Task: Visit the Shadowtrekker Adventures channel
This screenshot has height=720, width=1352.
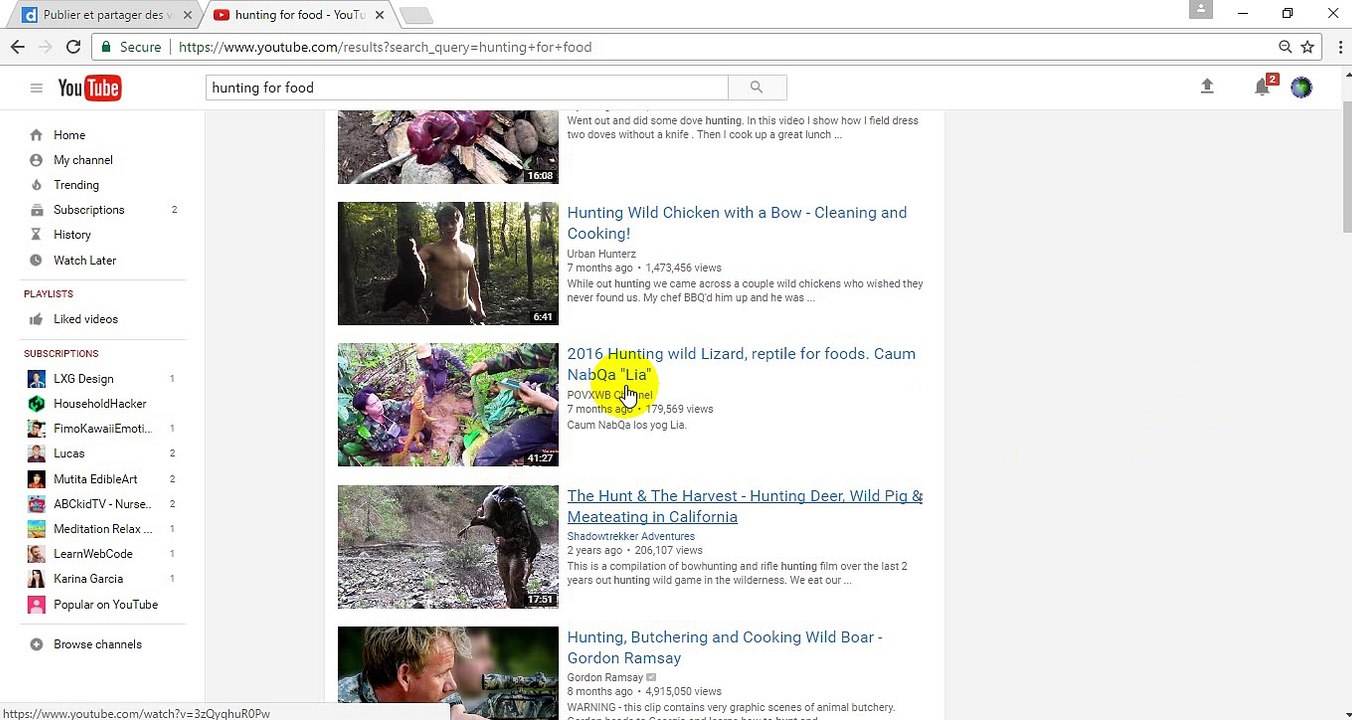Action: pyautogui.click(x=631, y=536)
